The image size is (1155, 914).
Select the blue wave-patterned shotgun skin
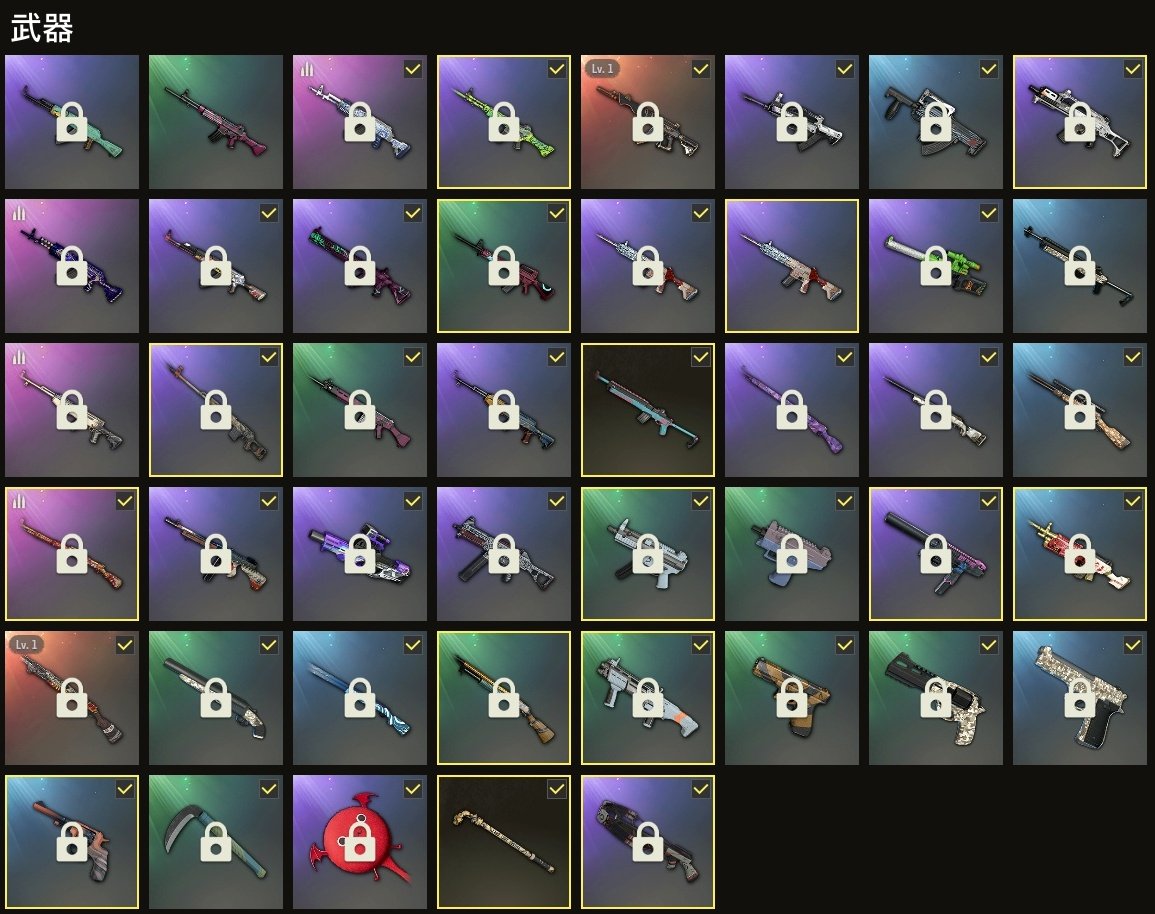pos(359,697)
